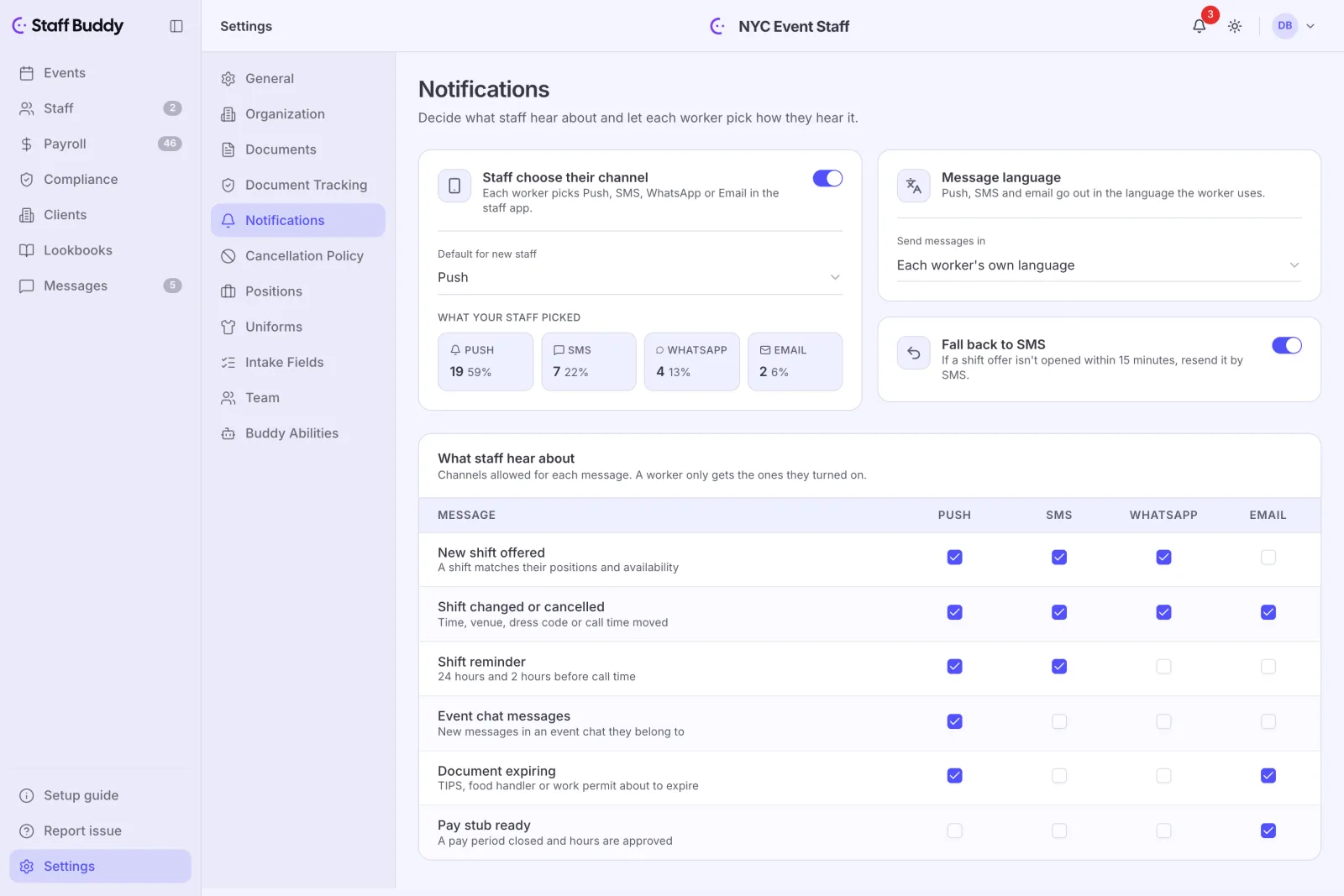Click the Compliance shield icon
This screenshot has width=1344, height=896.
click(27, 180)
